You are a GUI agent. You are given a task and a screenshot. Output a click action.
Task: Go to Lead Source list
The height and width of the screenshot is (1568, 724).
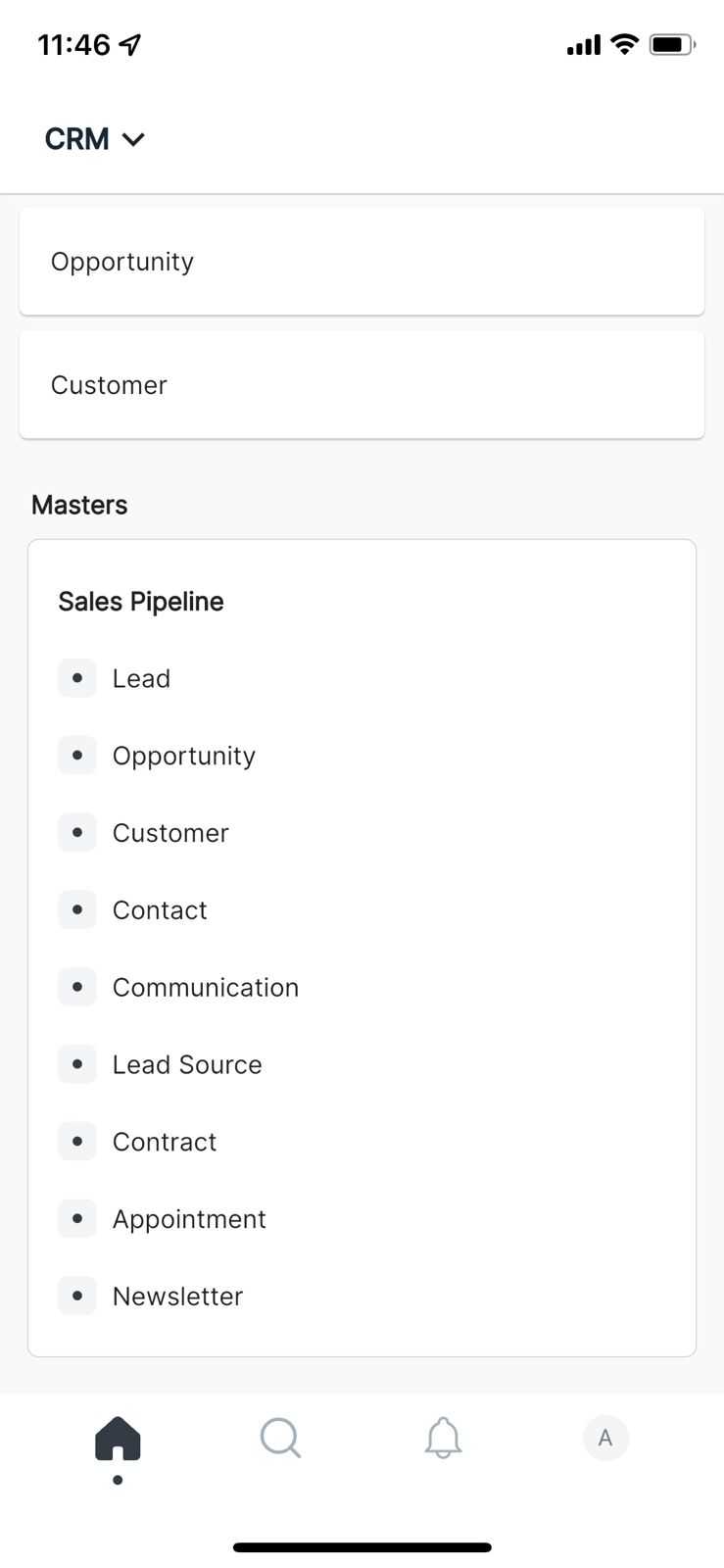187,1064
